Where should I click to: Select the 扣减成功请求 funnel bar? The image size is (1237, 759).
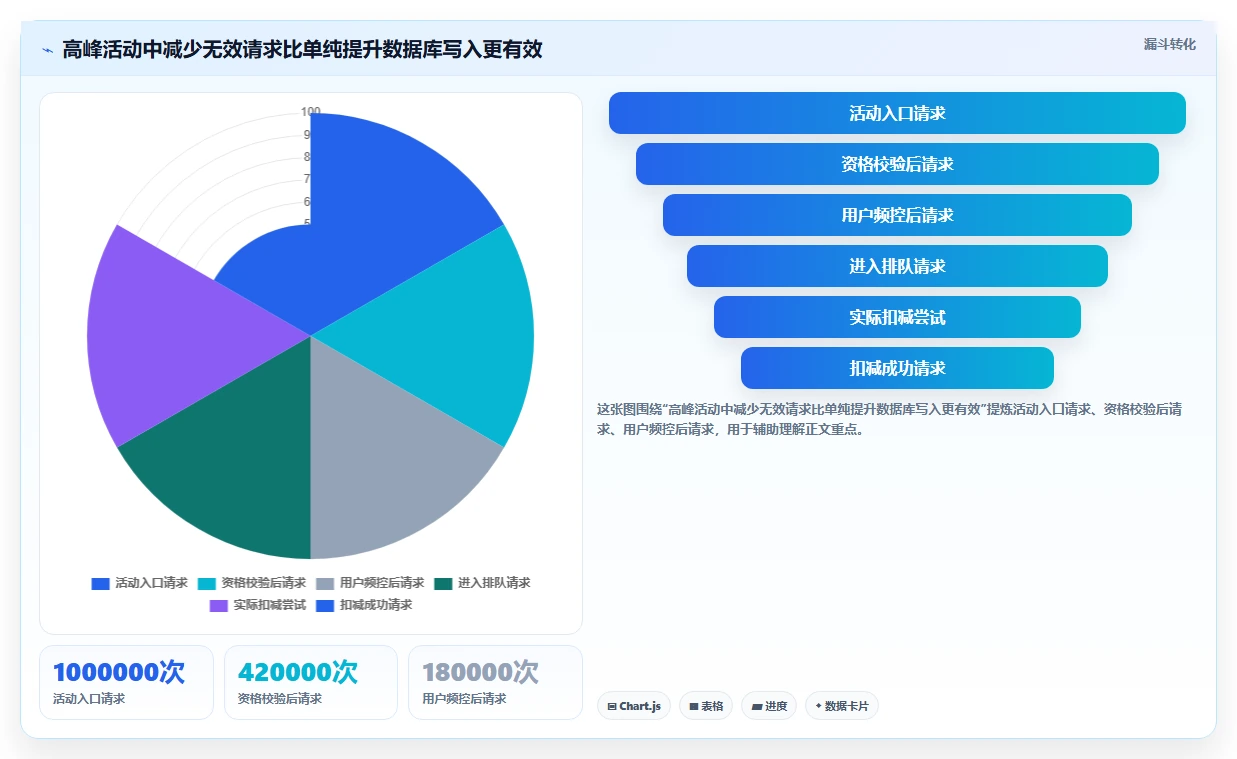tap(897, 368)
